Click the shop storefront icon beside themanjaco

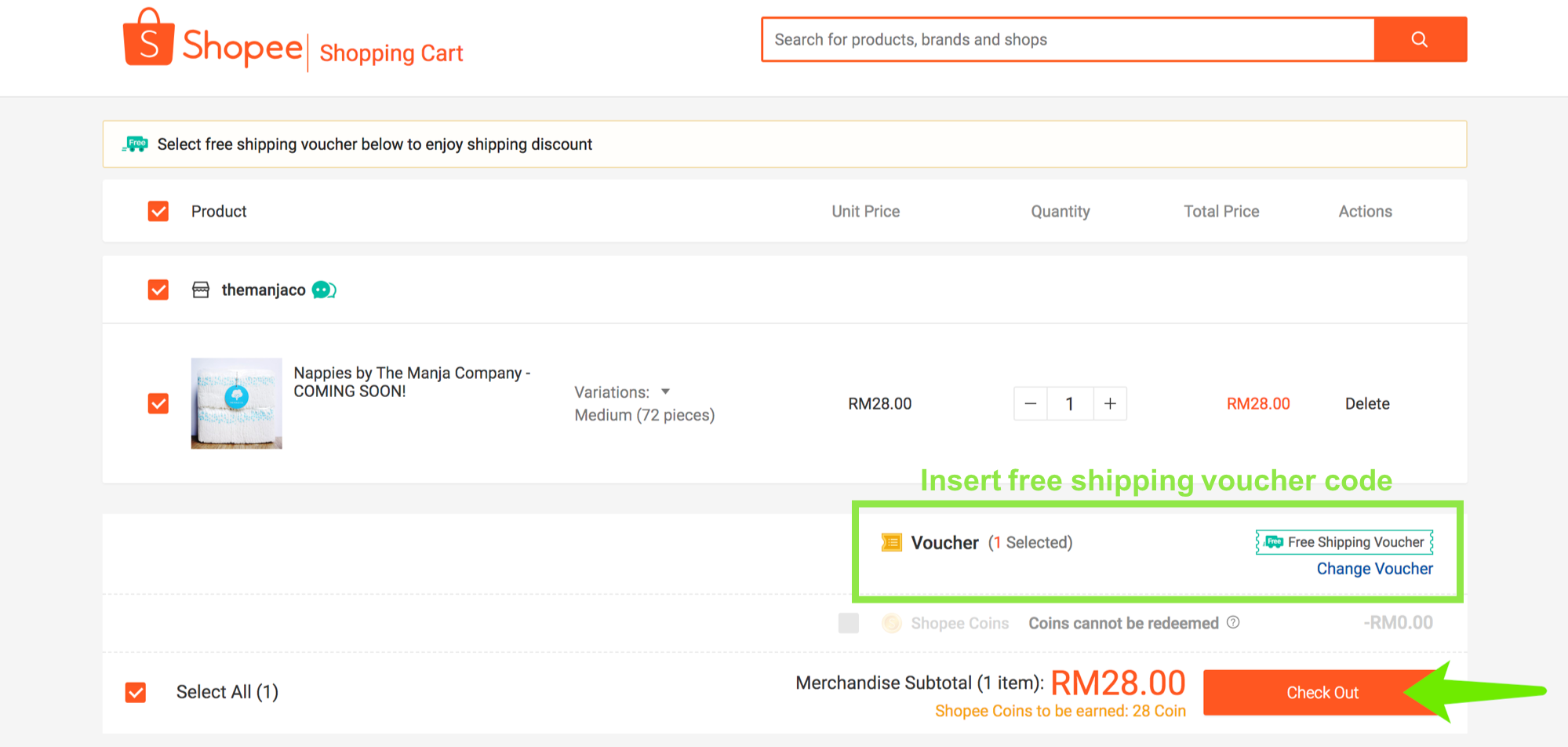201,290
